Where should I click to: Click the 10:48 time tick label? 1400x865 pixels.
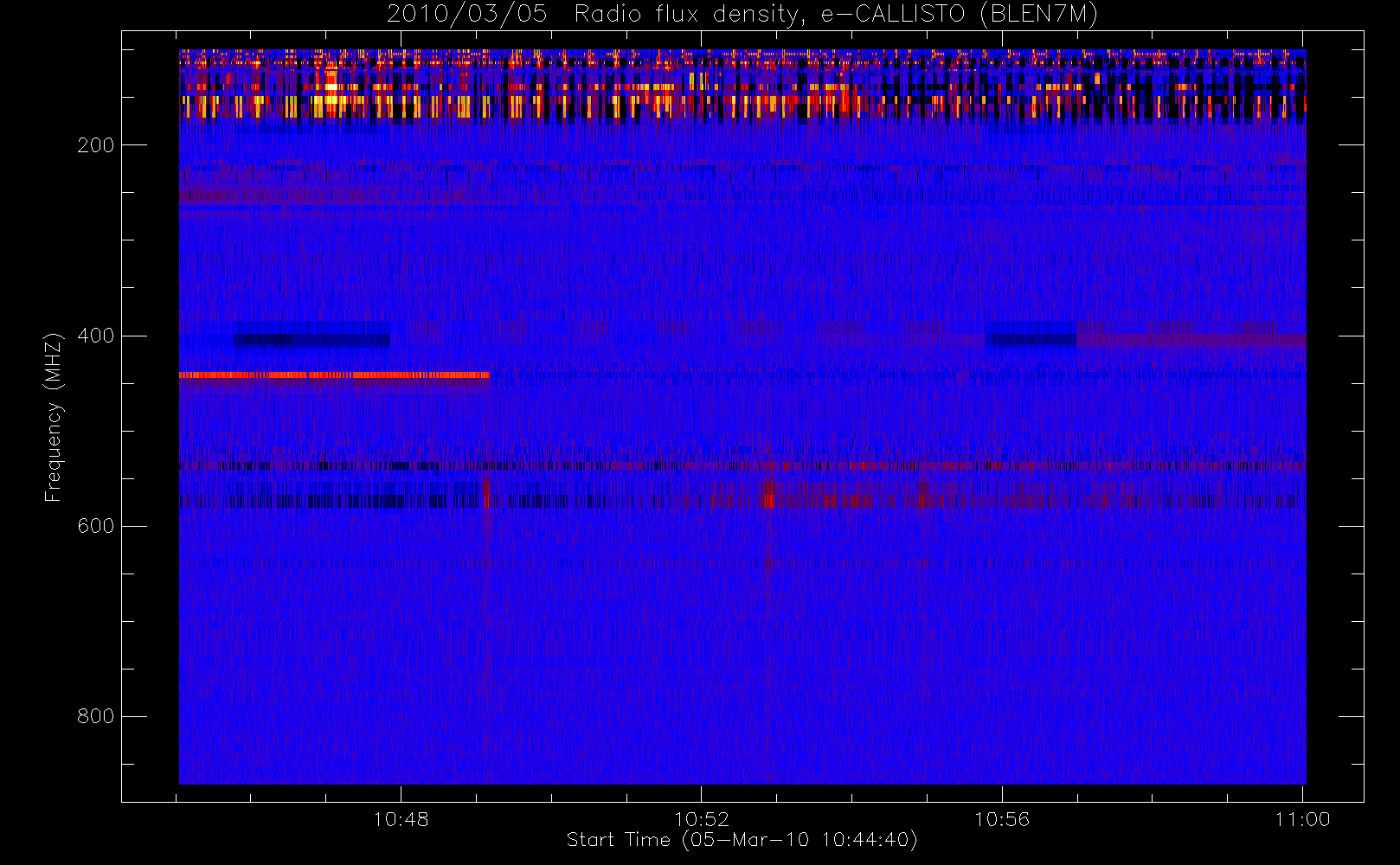tap(401, 819)
